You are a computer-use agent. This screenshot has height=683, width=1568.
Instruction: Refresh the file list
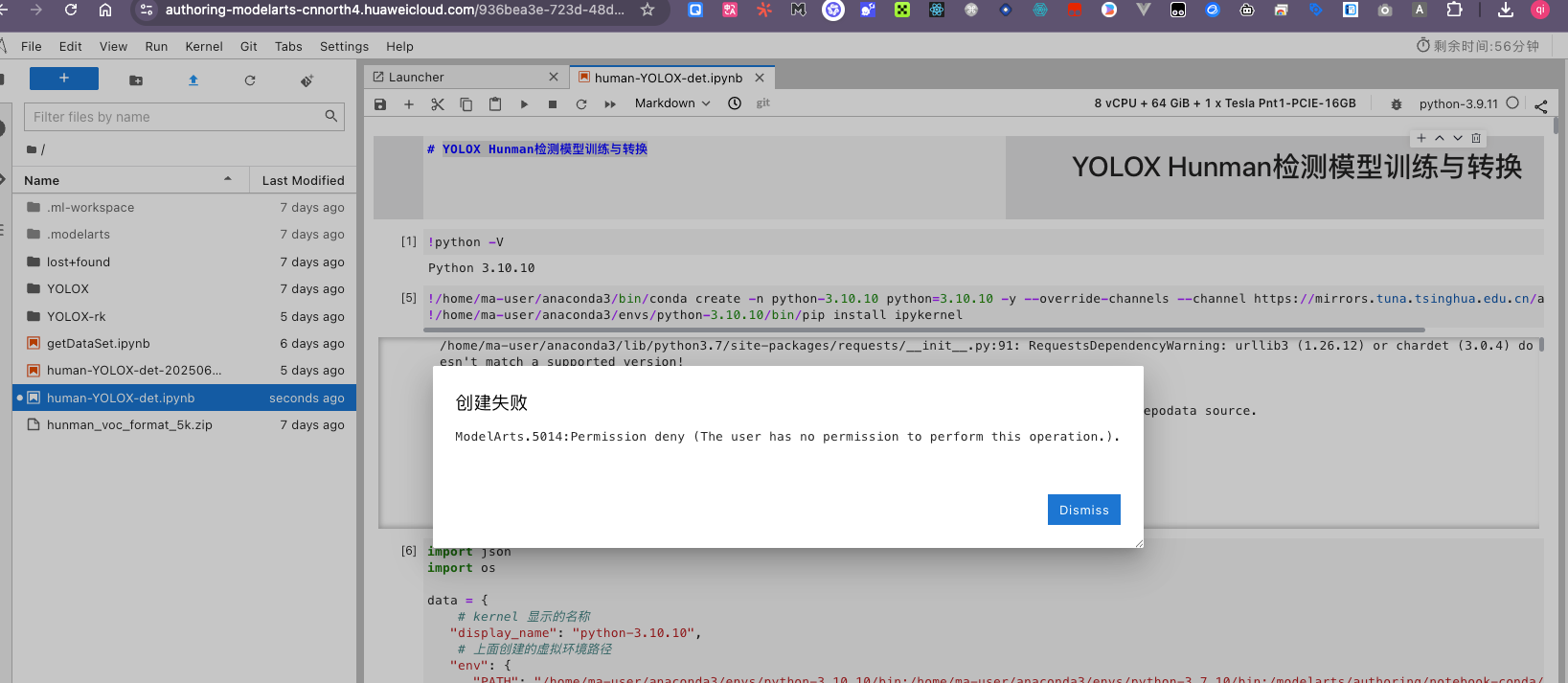coord(250,80)
